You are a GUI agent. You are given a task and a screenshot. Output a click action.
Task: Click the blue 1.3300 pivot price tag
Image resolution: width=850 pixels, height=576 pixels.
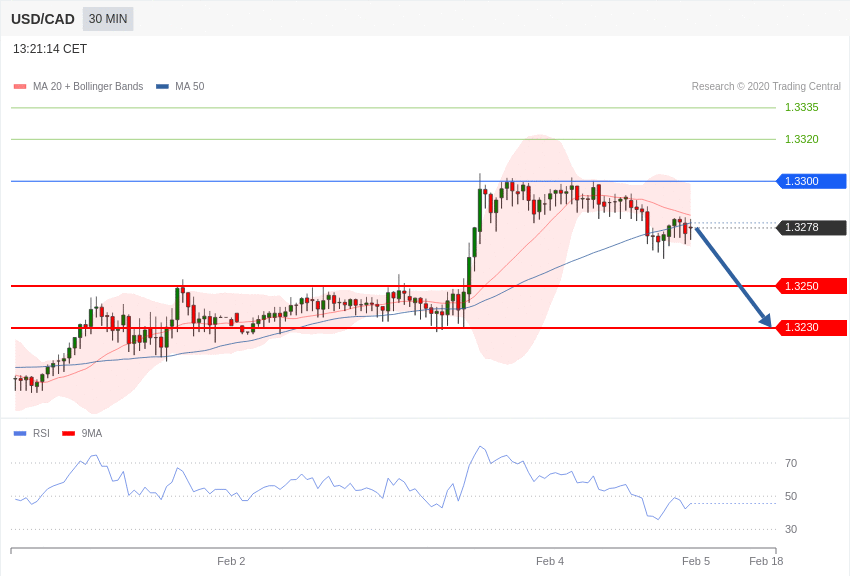point(812,181)
